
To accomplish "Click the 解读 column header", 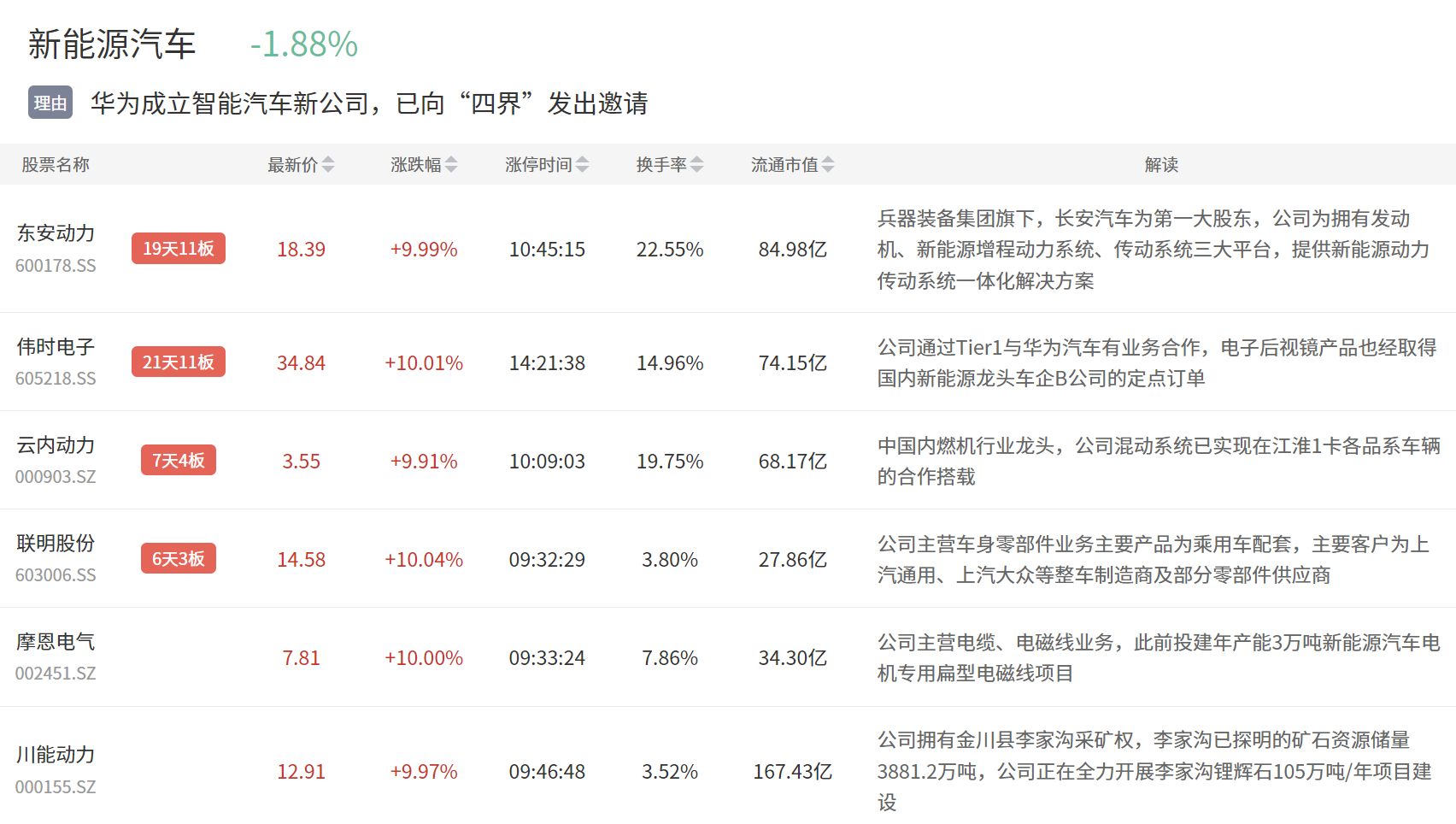I will [x=1161, y=165].
